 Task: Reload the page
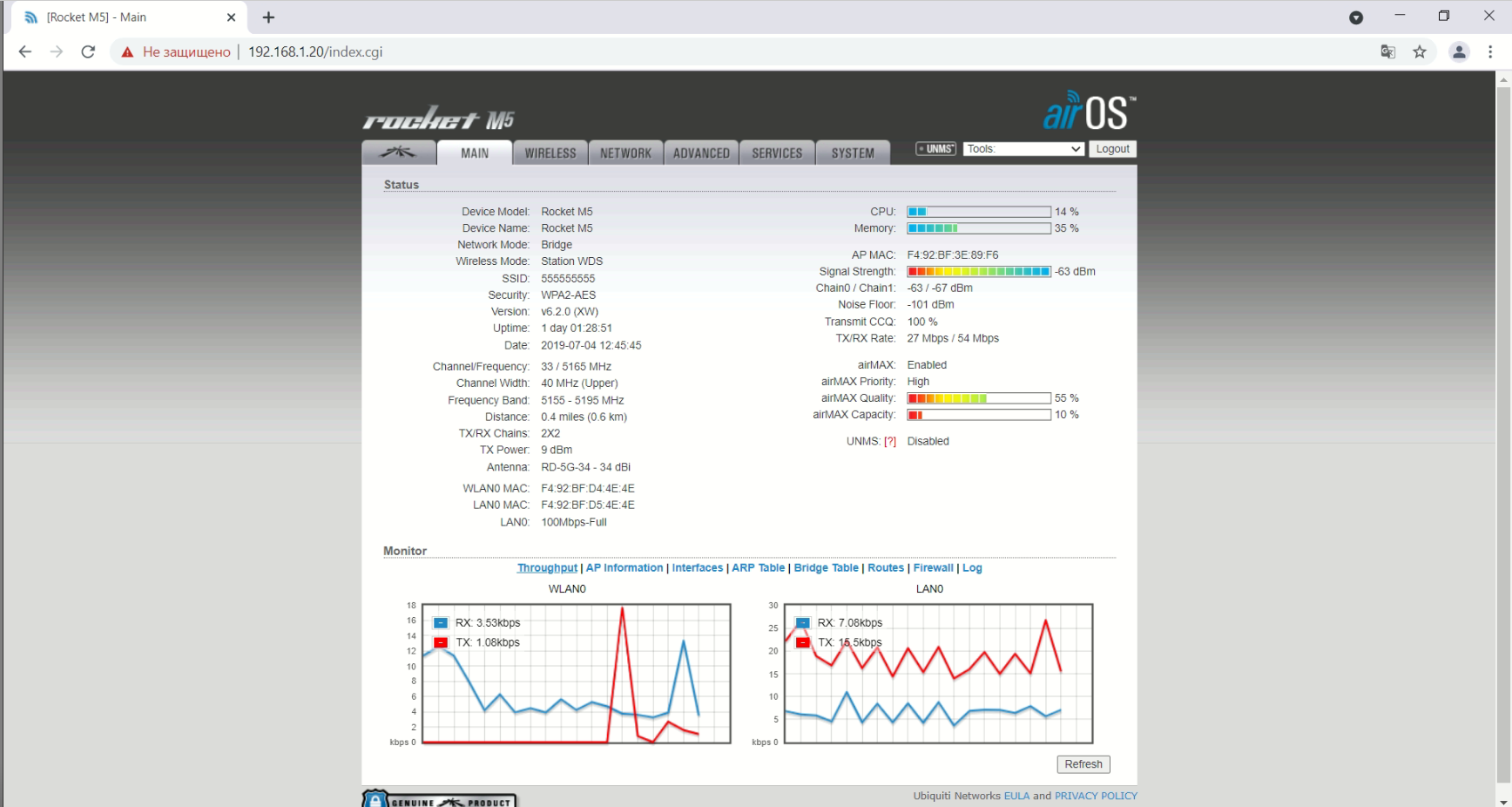tap(88, 51)
